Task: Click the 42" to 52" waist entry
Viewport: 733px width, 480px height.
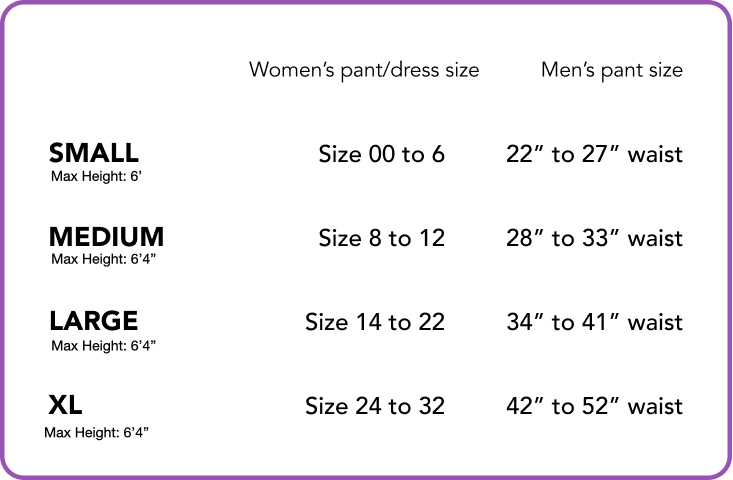Action: click(x=594, y=407)
